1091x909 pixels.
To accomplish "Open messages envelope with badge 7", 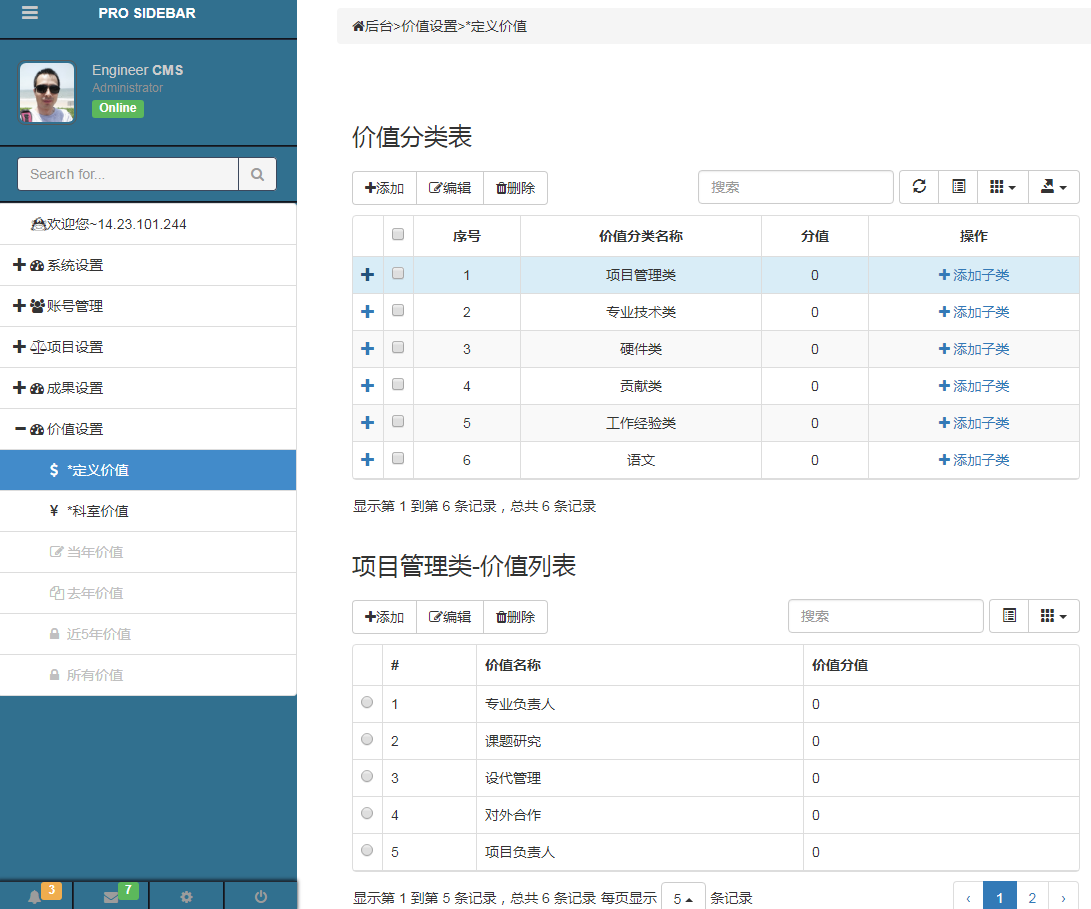I will 111,895.
